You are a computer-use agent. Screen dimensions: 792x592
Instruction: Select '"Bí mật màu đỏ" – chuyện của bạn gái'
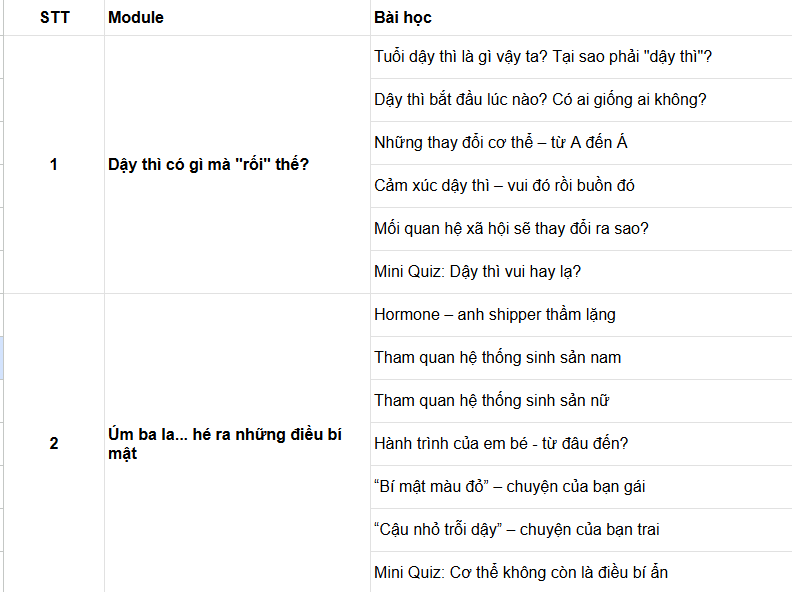tap(581, 487)
